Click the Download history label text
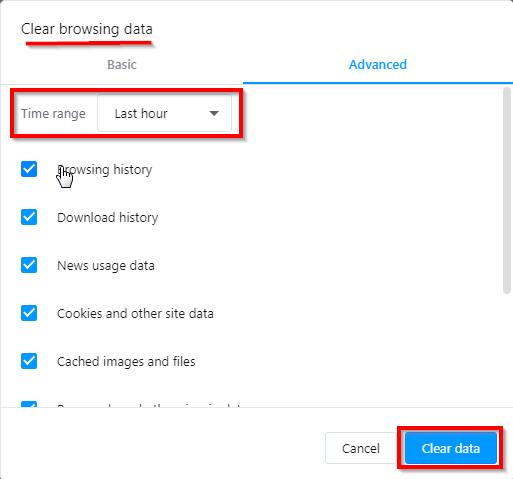Screen dimensions: 513x479 click(108, 218)
